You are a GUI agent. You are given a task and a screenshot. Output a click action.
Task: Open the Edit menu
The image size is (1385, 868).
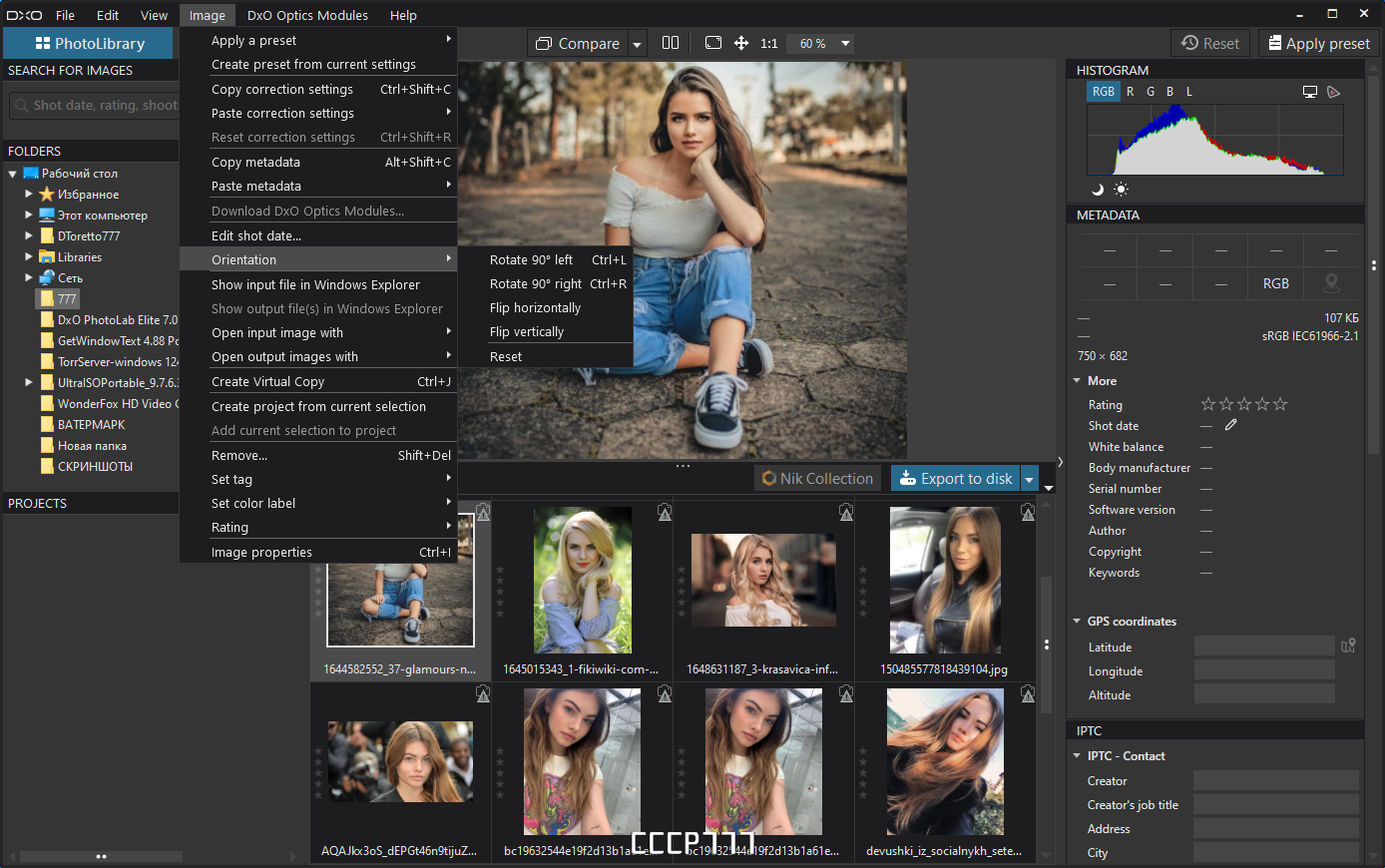pyautogui.click(x=108, y=15)
